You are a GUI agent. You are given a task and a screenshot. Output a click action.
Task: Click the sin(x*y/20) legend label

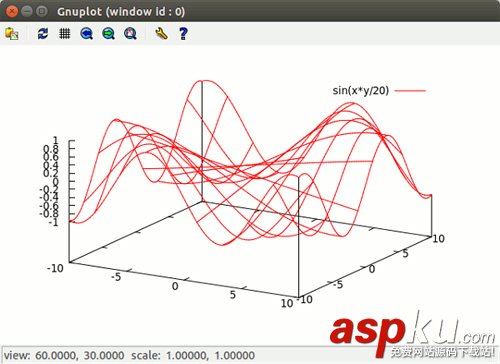361,90
